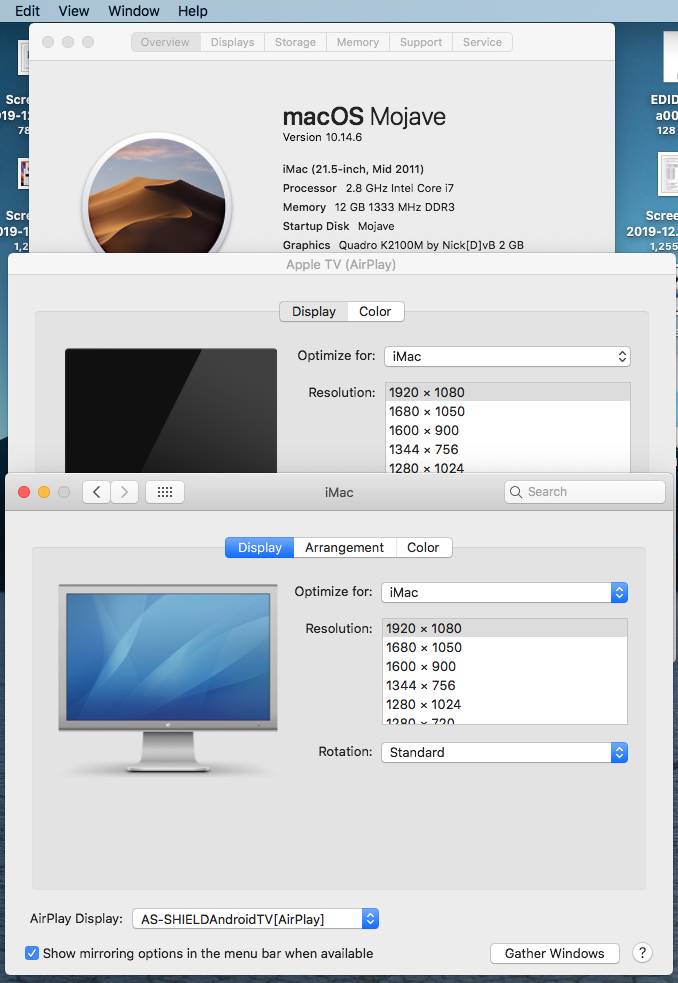This screenshot has height=983, width=678.
Task: Go back with the iMac window's back arrow
Action: 97,492
